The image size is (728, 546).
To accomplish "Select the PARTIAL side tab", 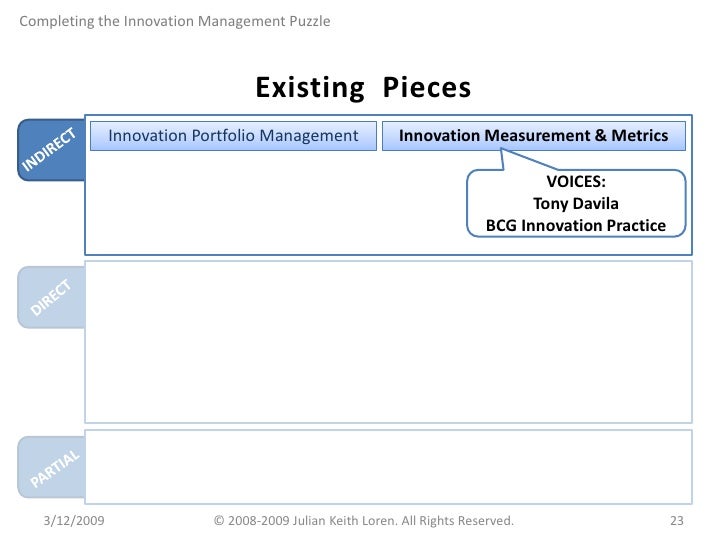I will [x=54, y=467].
